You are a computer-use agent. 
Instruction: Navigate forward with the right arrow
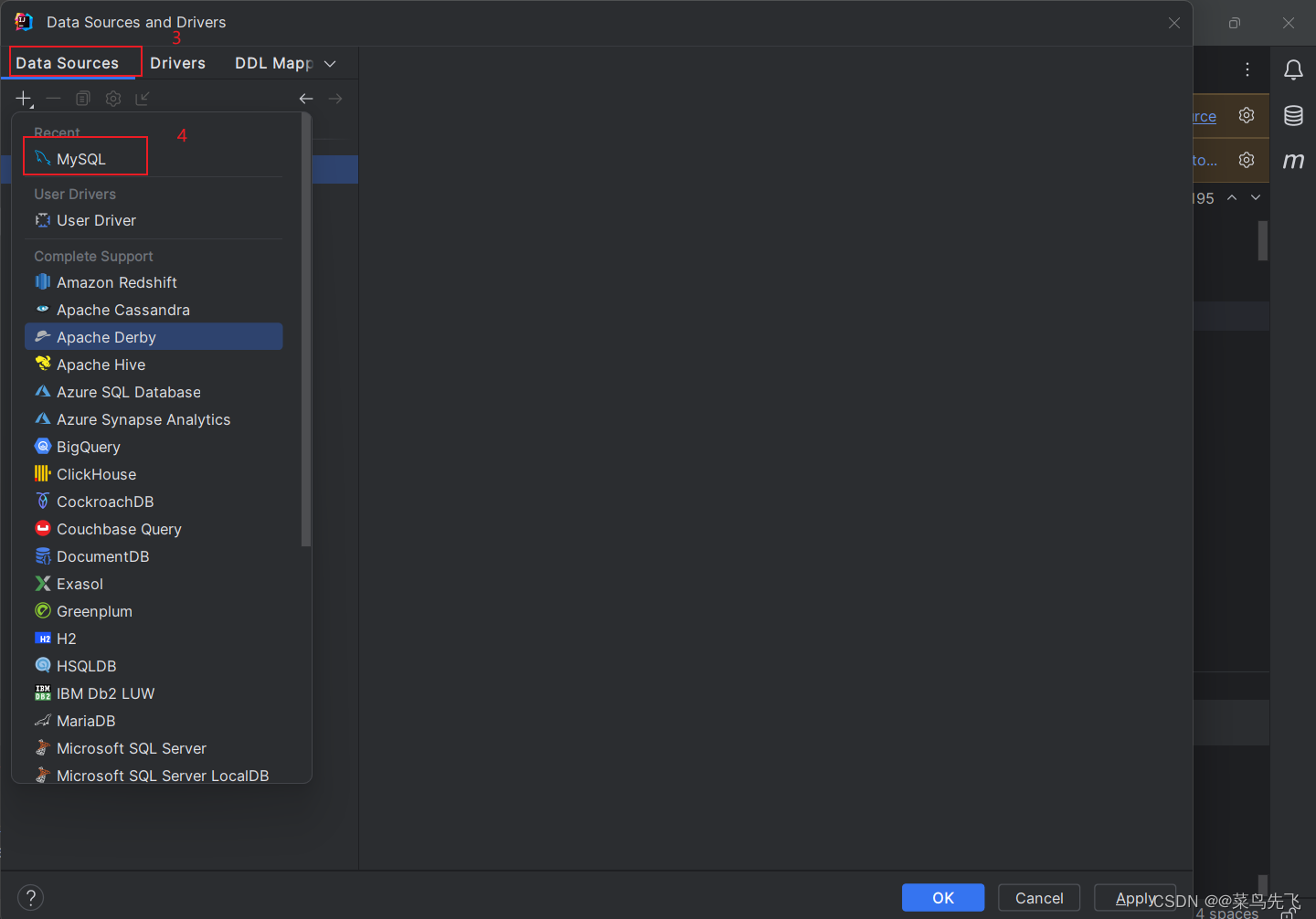click(335, 99)
